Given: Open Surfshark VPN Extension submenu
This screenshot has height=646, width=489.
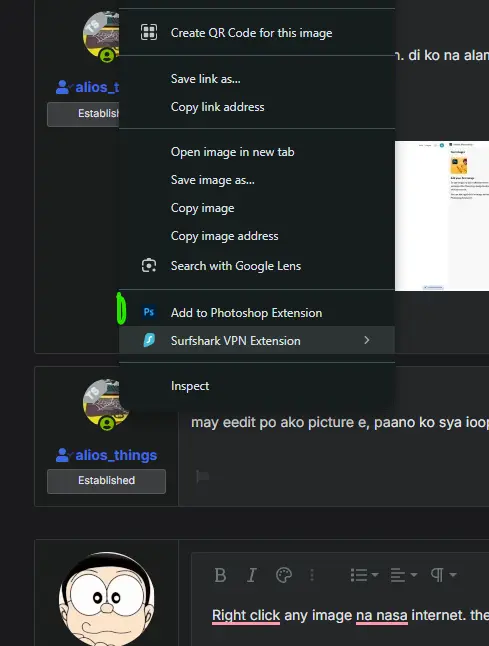Looking at the screenshot, I should coord(257,340).
